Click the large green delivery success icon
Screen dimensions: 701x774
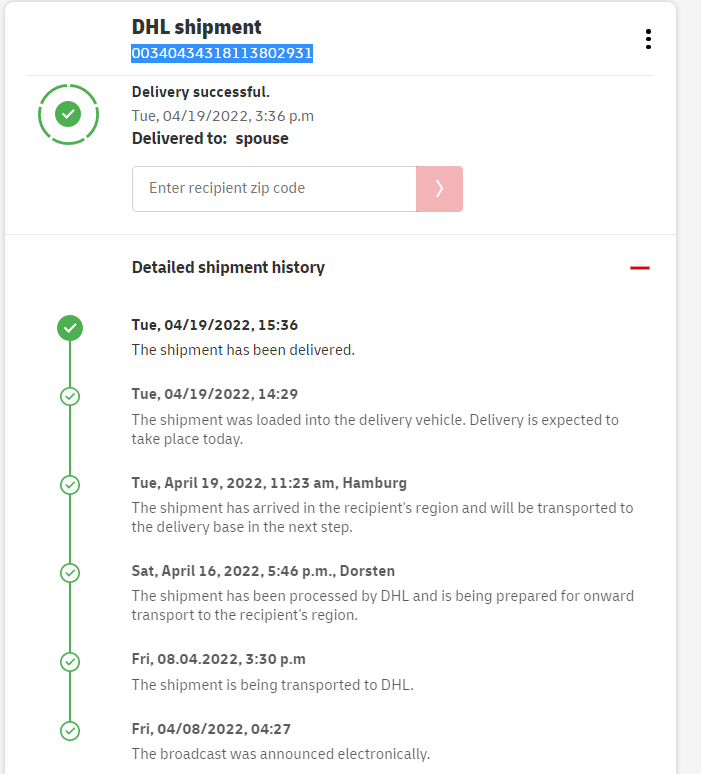(x=68, y=115)
